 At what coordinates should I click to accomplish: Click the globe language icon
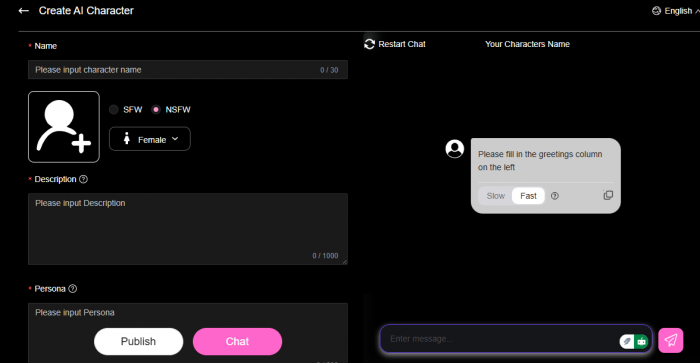(x=656, y=11)
